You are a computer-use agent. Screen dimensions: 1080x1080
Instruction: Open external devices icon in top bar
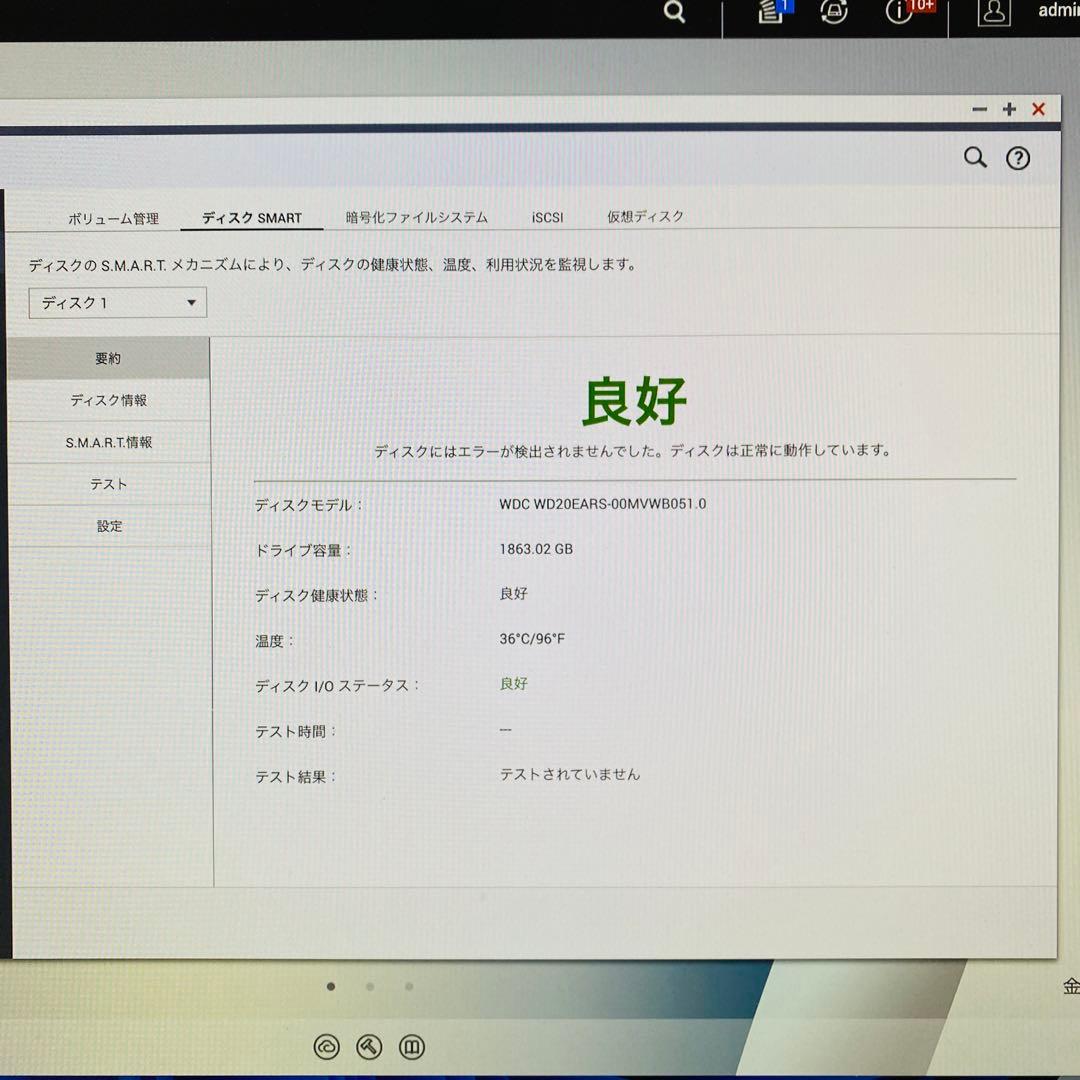click(833, 10)
